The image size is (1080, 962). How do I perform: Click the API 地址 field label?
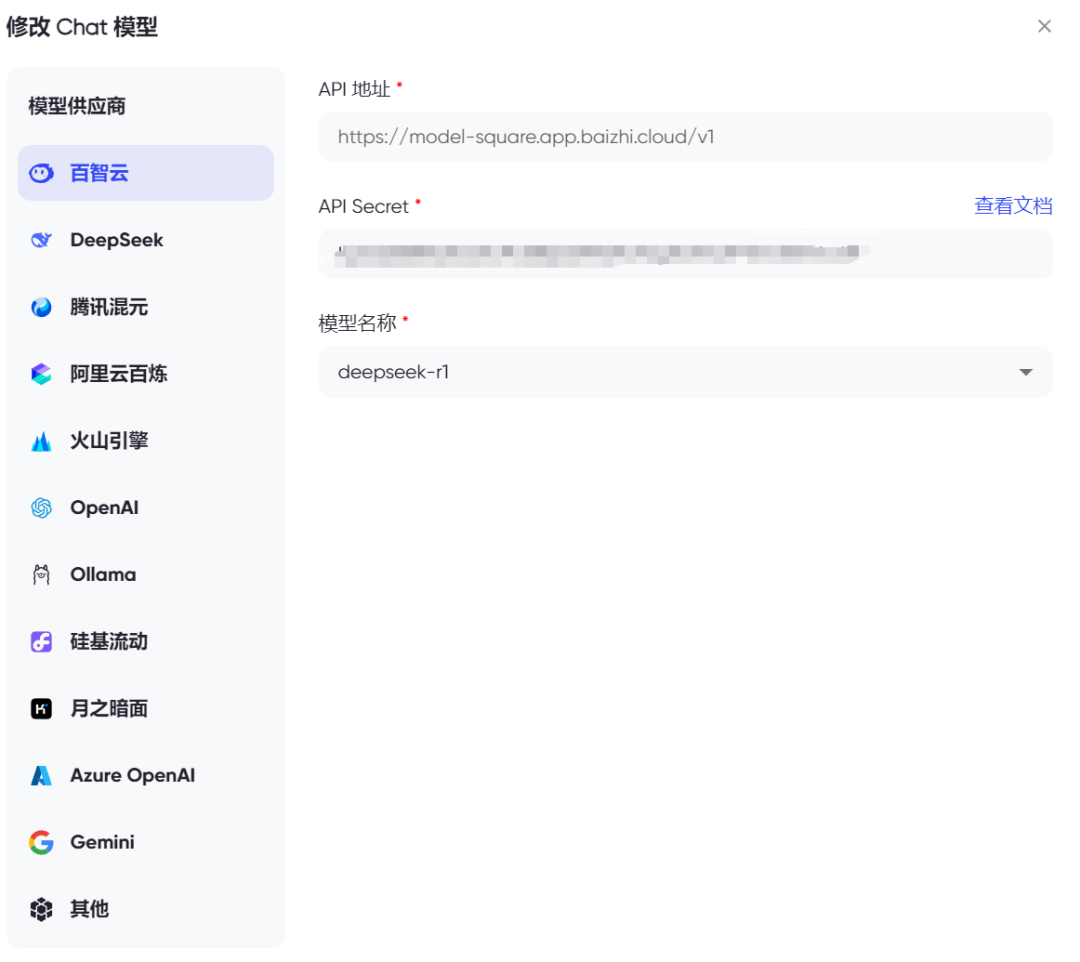point(354,90)
